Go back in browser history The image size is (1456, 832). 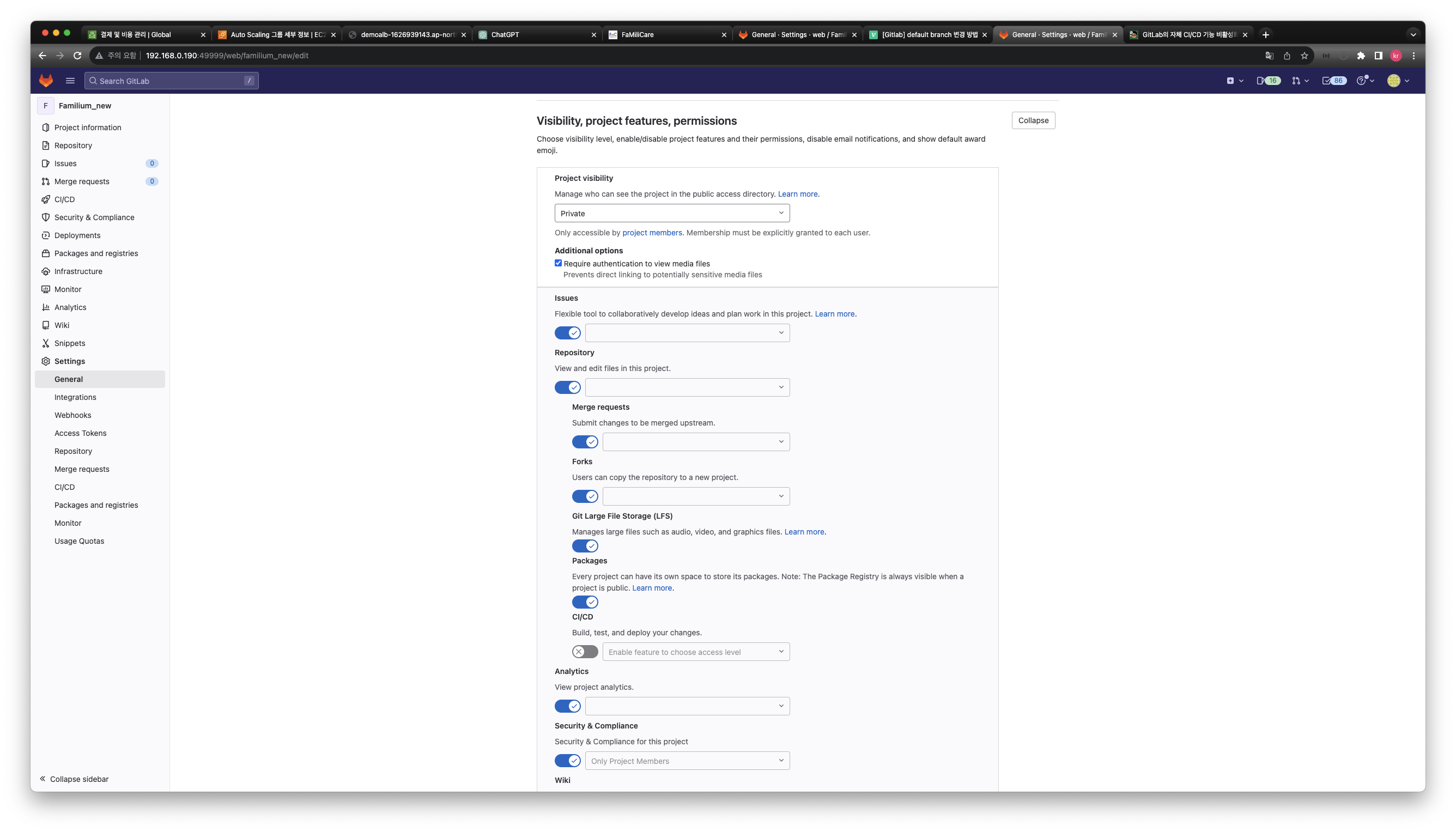click(x=43, y=56)
